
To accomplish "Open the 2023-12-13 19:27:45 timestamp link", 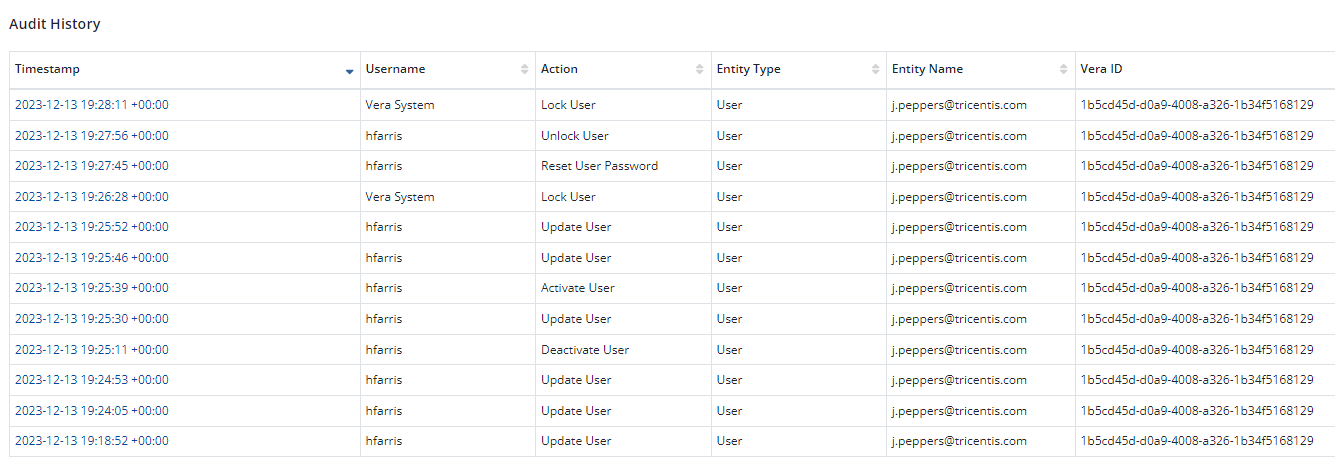I will tap(92, 166).
